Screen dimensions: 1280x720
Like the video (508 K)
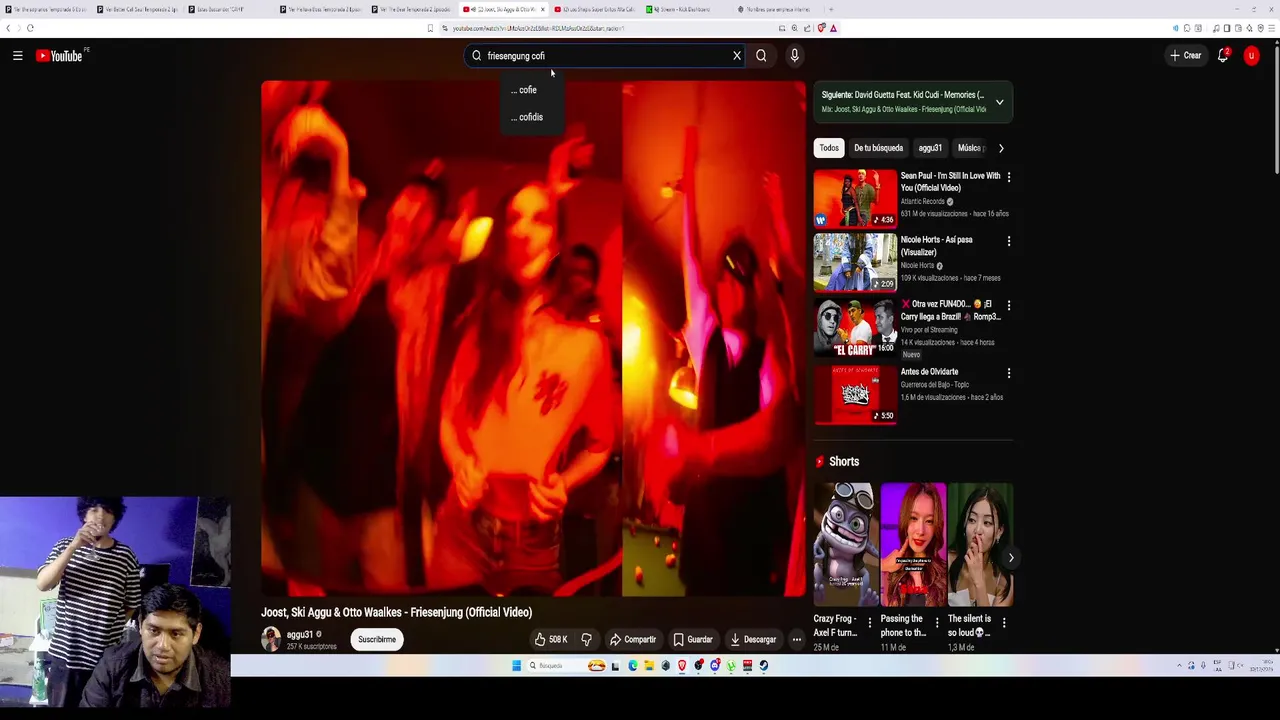[551, 640]
